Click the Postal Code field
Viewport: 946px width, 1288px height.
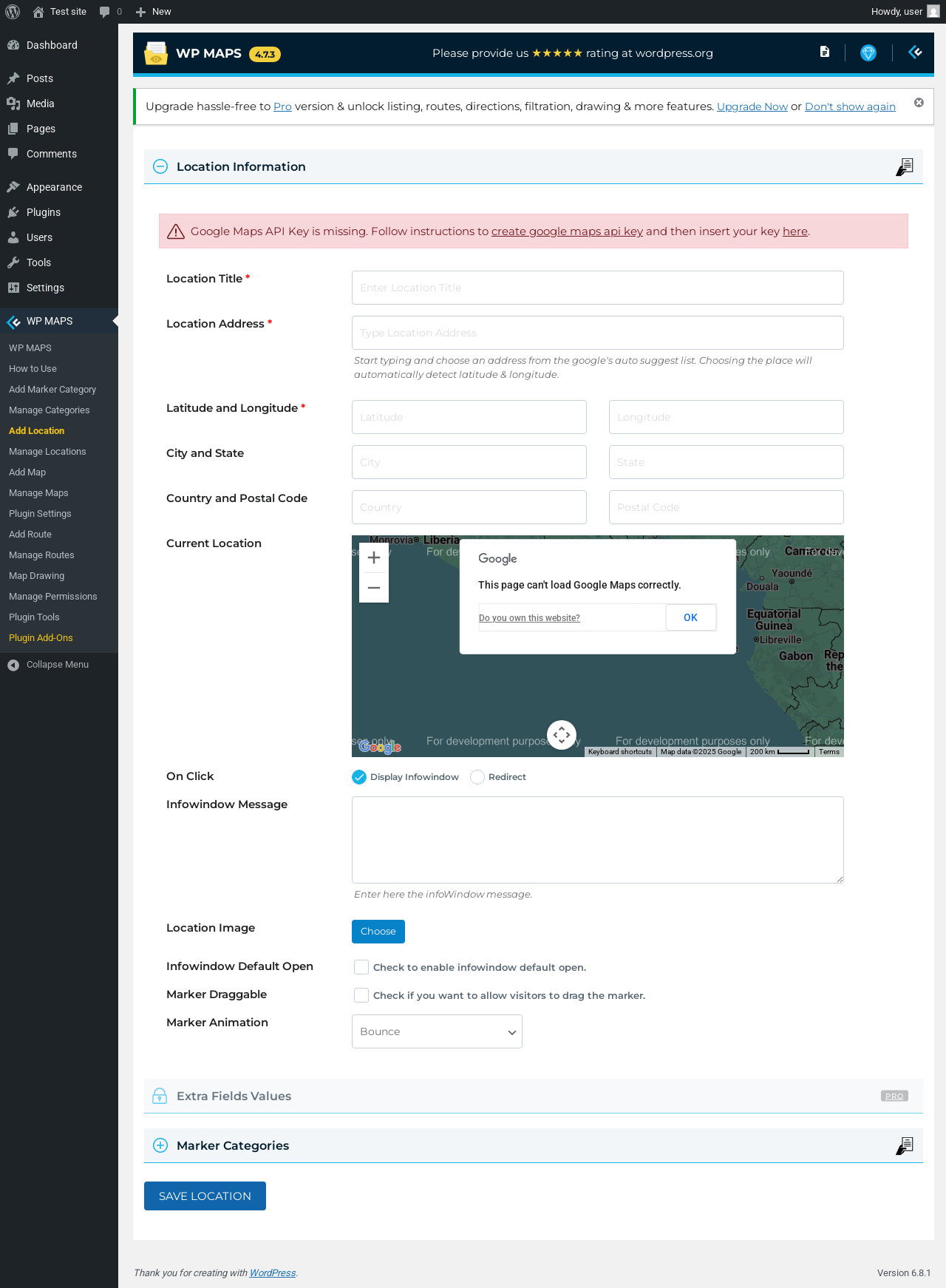point(726,507)
